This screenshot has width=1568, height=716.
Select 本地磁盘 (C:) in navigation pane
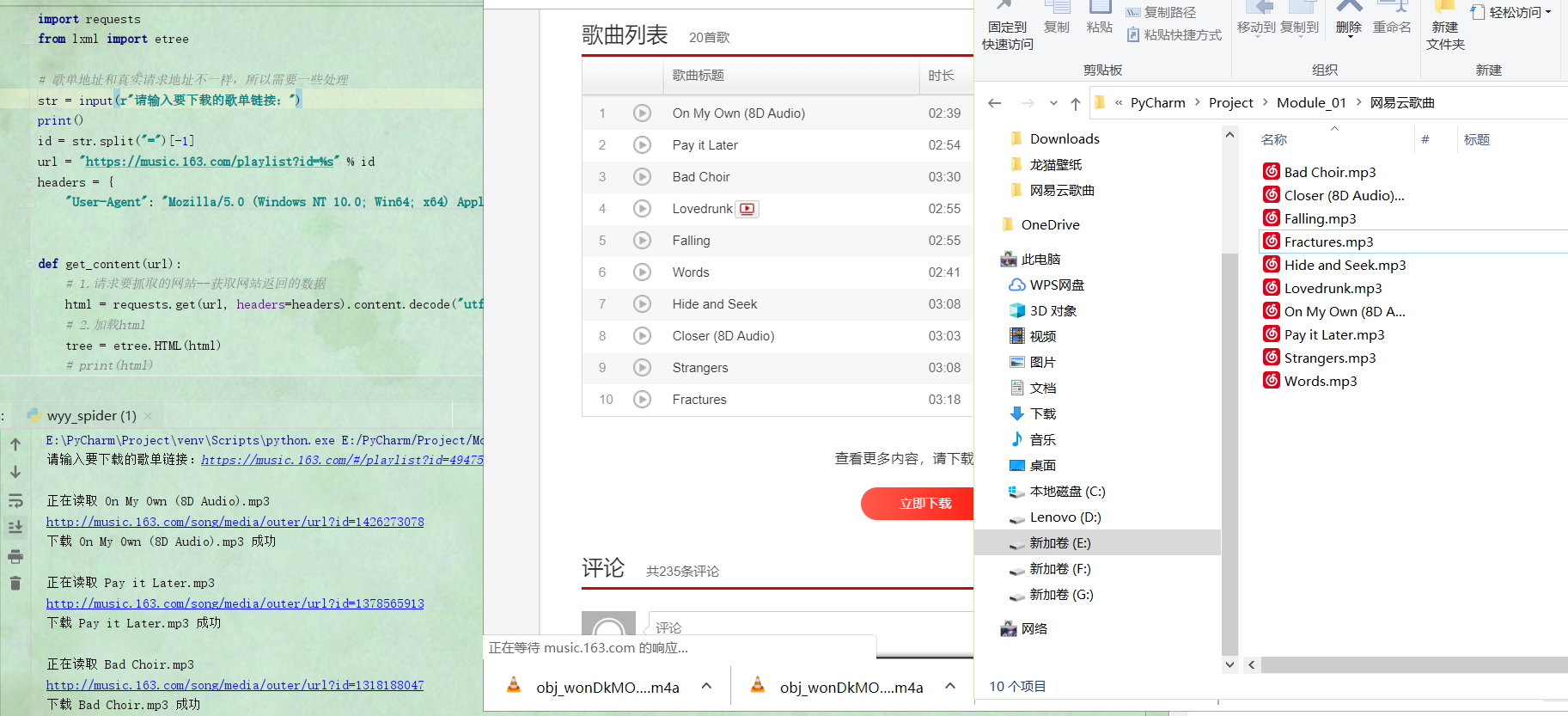coord(1067,492)
